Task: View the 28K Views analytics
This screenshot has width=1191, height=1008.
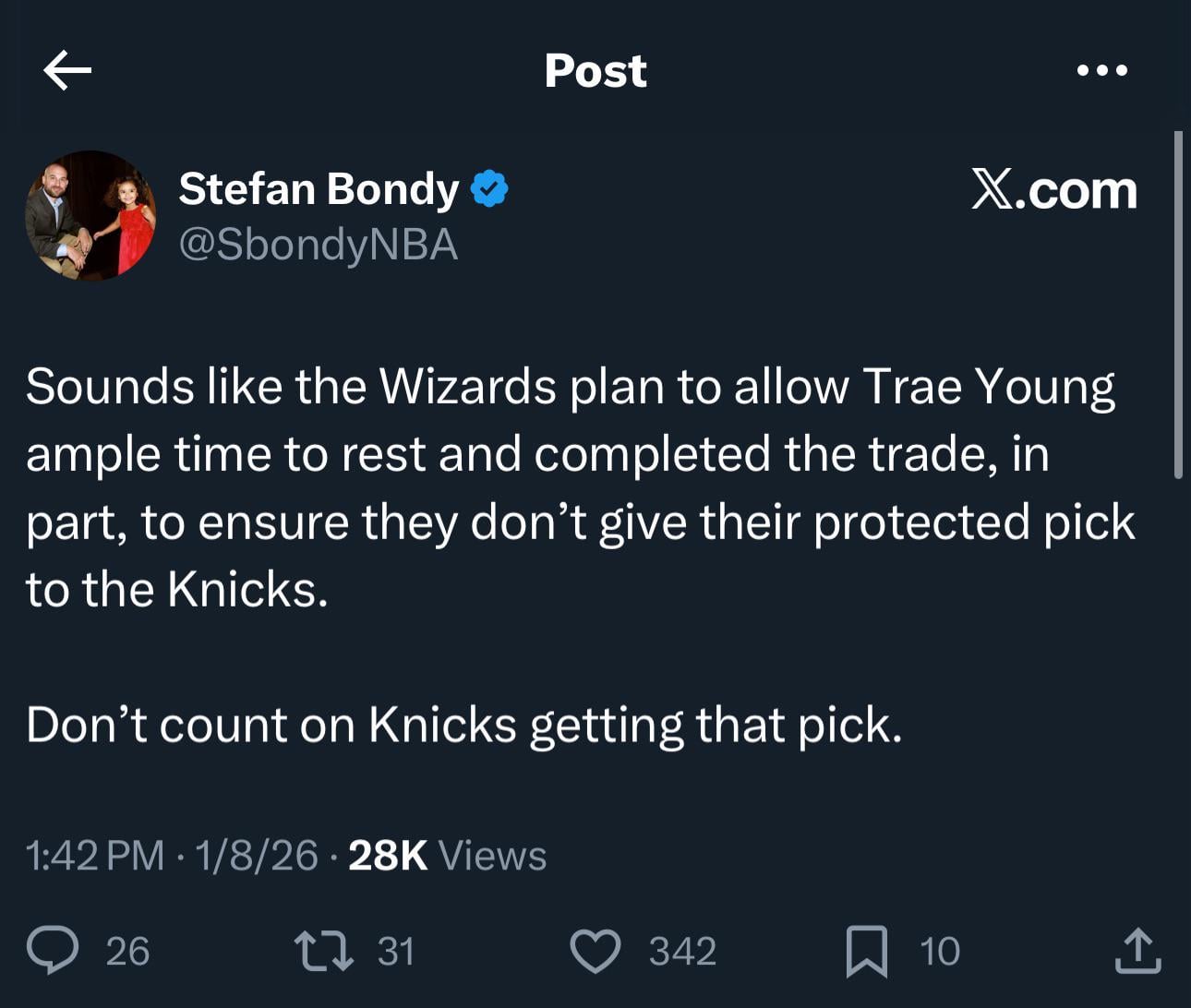Action: (447, 856)
